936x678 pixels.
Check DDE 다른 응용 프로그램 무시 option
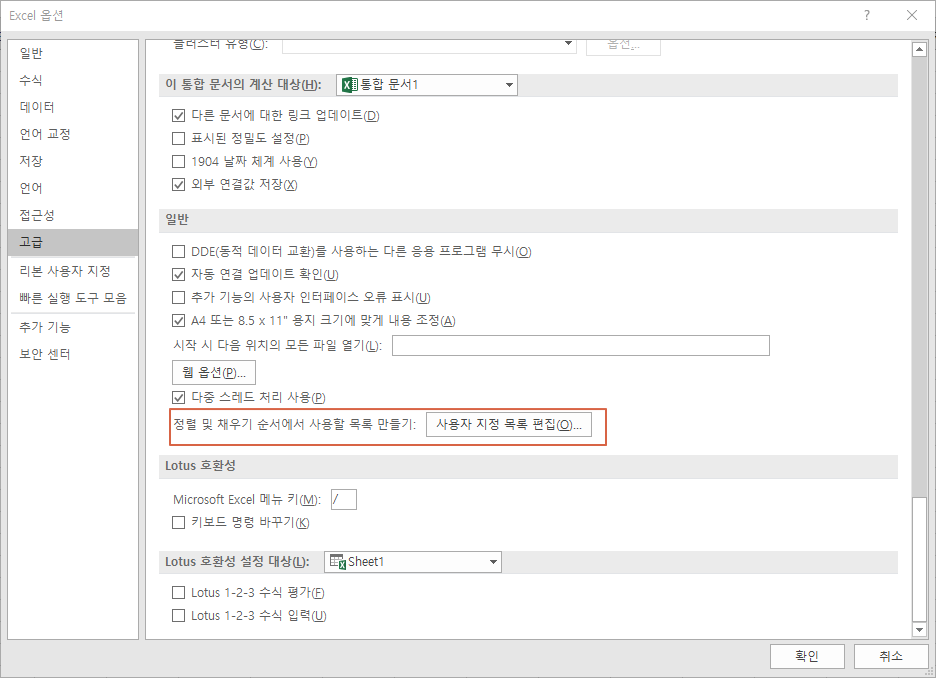(x=178, y=251)
